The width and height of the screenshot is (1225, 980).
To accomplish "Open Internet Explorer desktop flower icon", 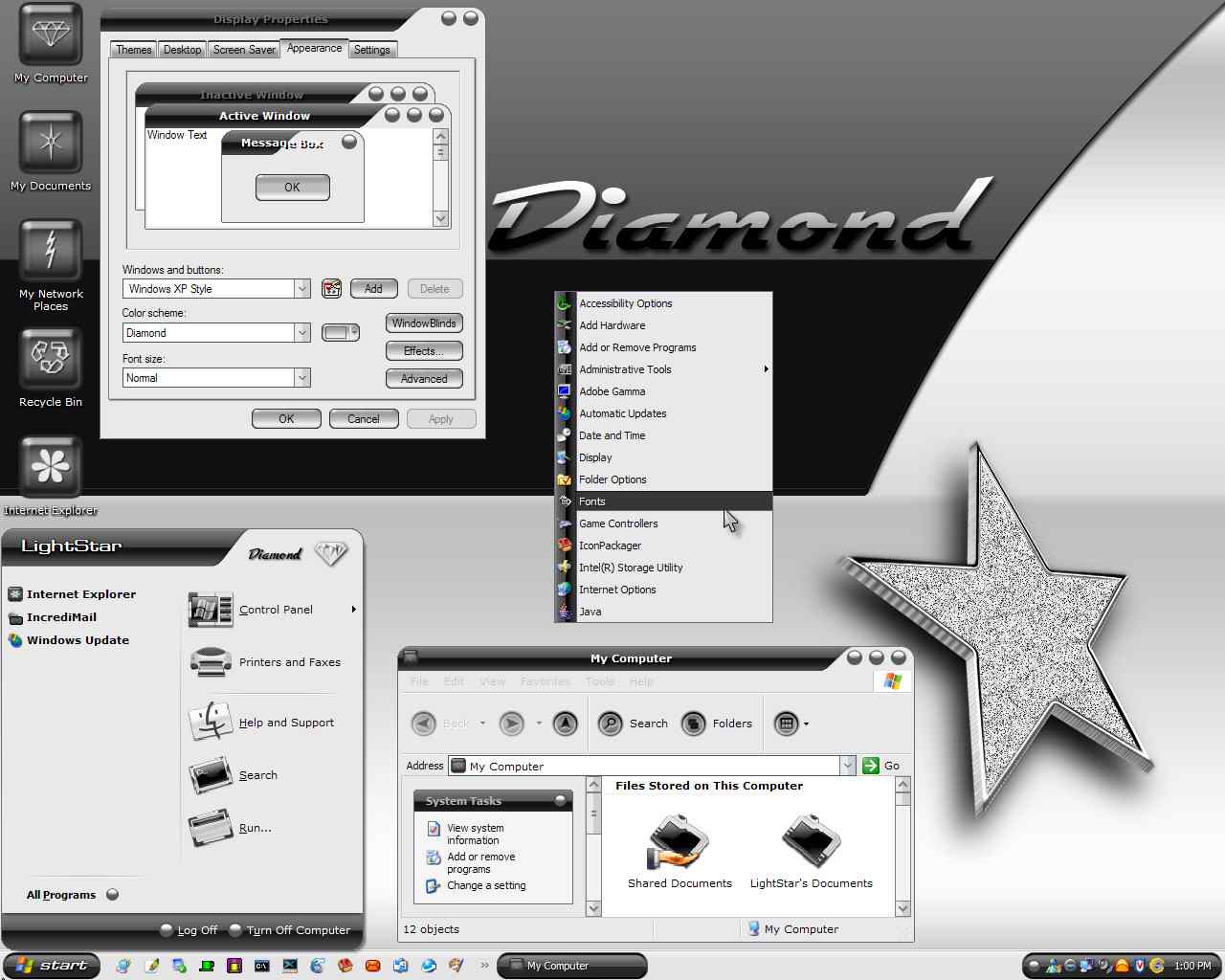I will [x=51, y=467].
